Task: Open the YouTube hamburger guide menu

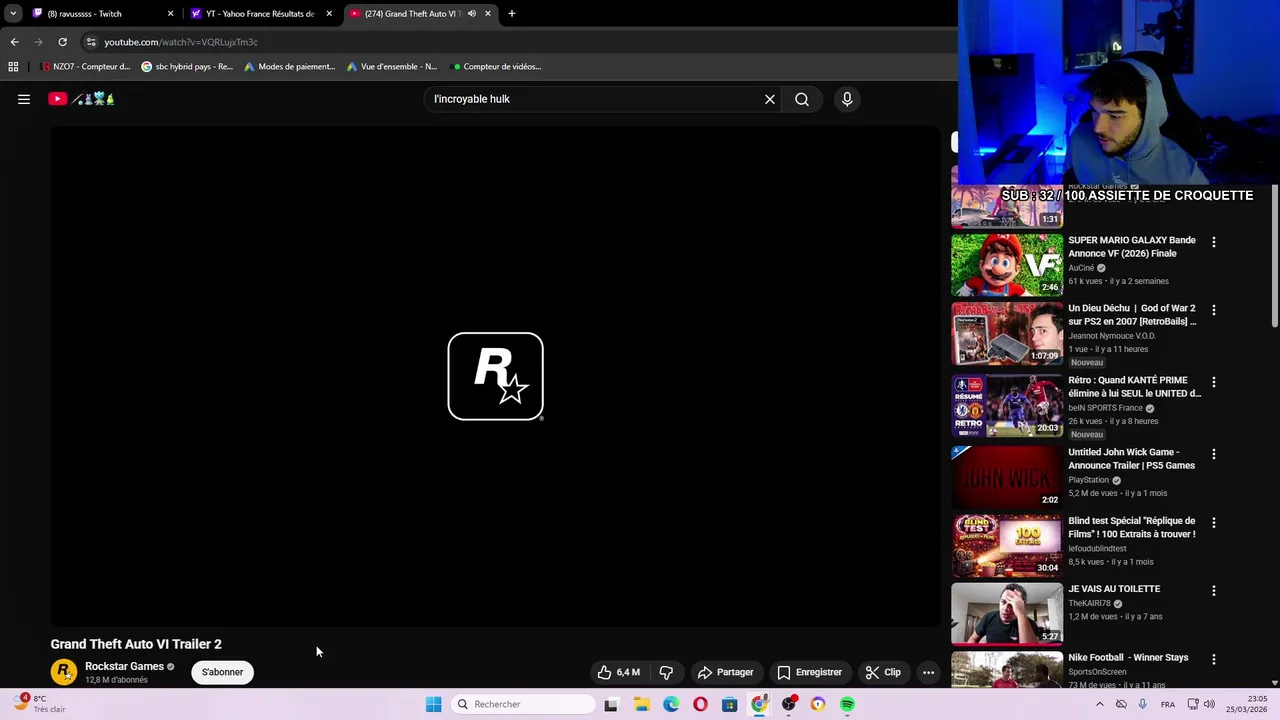Action: coord(24,99)
